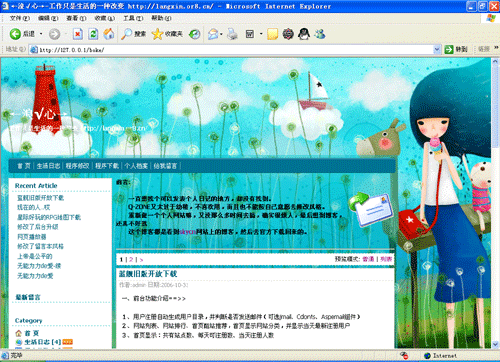
Task: Open the 工具(T) menu
Action: pos(133,18)
